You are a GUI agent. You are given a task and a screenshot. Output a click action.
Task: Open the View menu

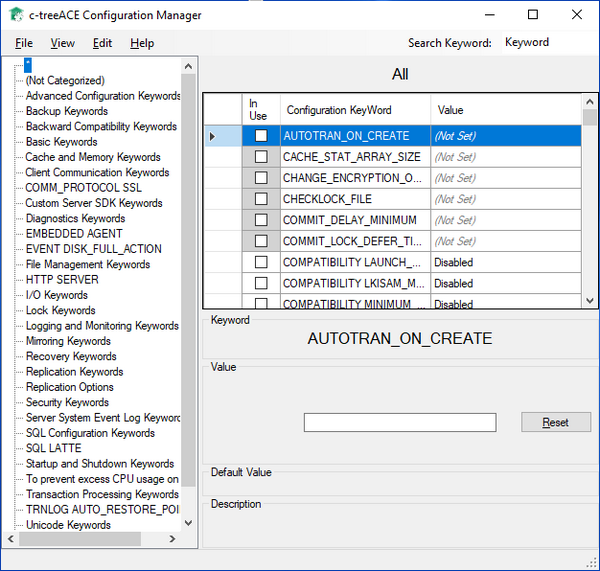click(x=62, y=43)
